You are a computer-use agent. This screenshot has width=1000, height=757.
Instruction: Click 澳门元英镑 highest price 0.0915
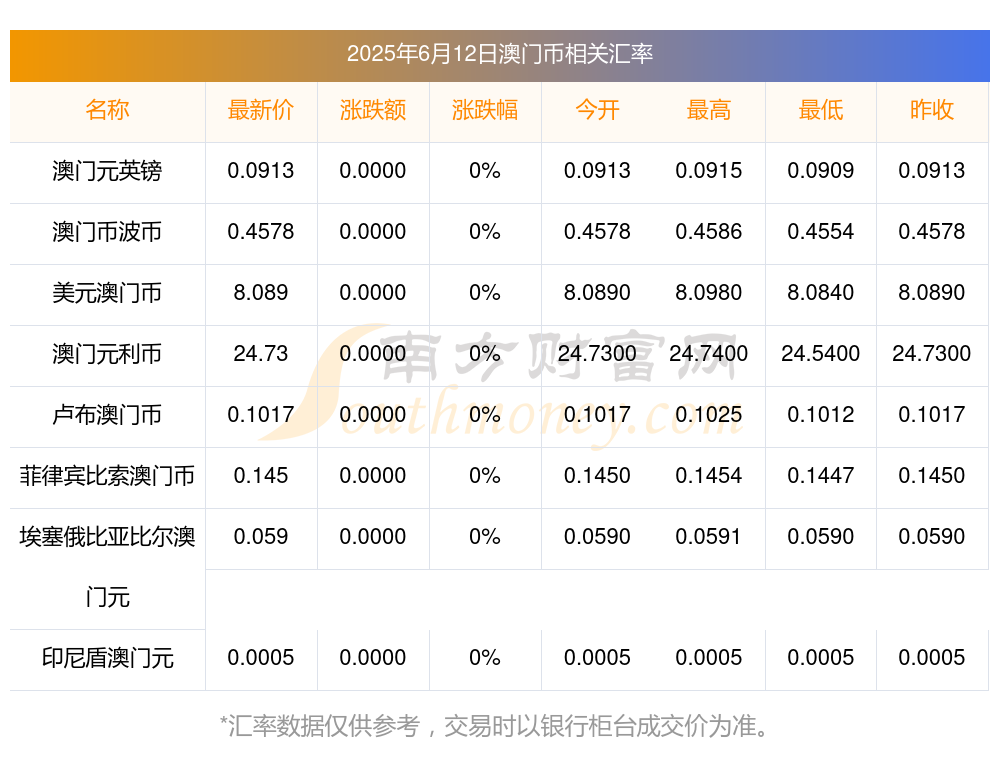click(x=709, y=171)
